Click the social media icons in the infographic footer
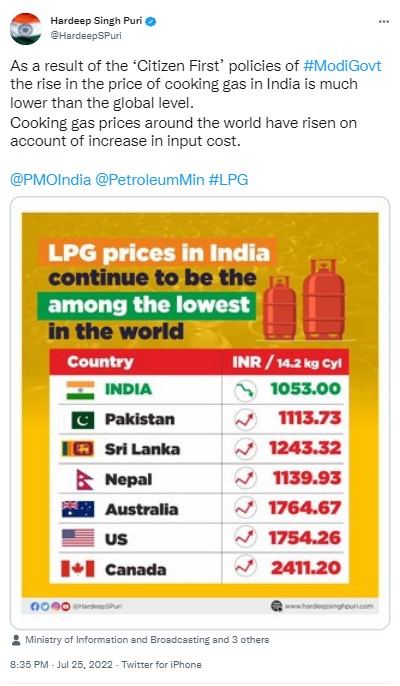This screenshot has width=400, height=686. pos(50,606)
